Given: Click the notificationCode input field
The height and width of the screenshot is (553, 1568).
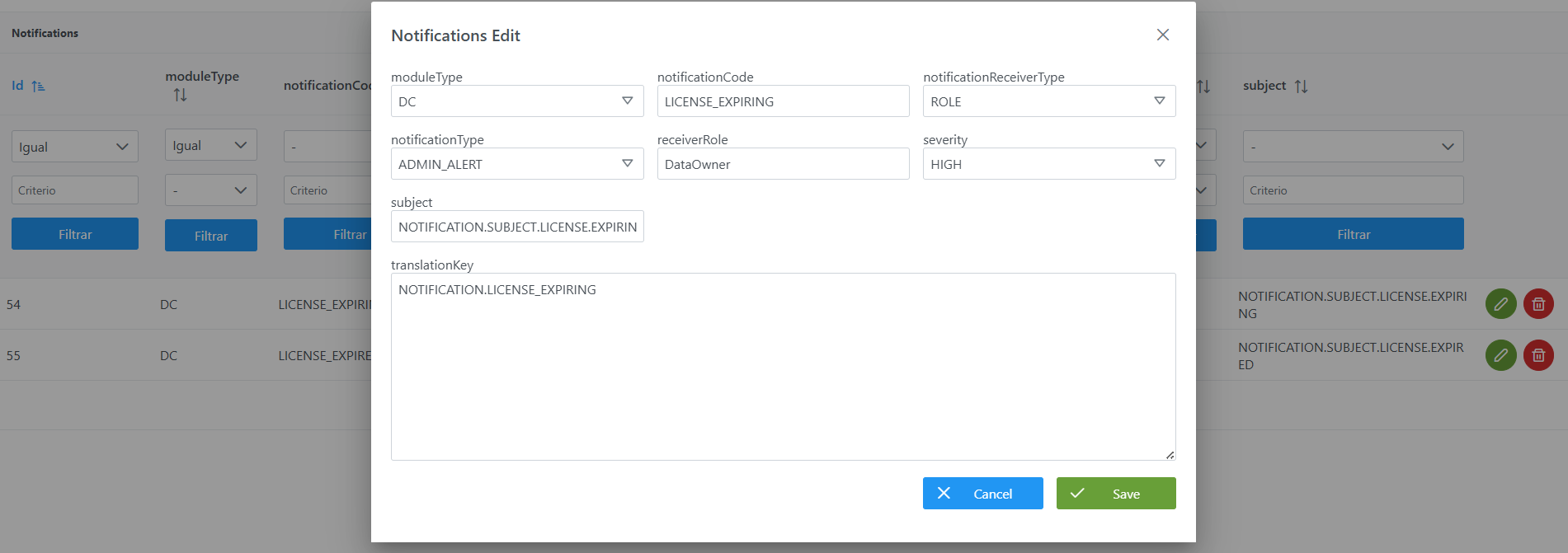Looking at the screenshot, I should 782,101.
